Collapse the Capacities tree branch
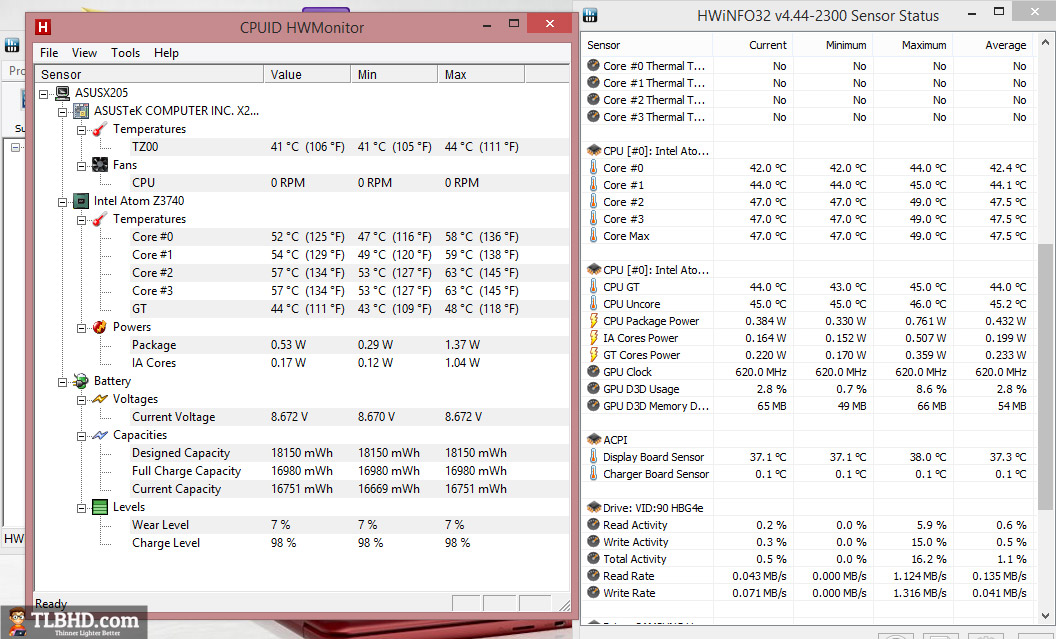This screenshot has width=1056, height=639. [x=81, y=436]
